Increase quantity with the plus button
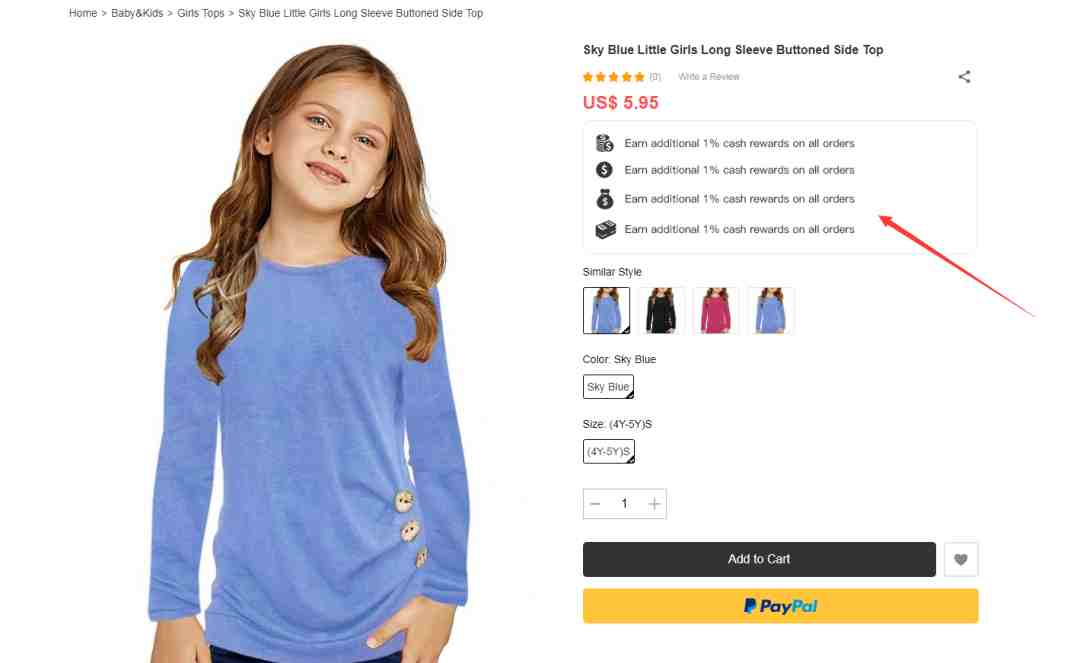Viewport: 1080px width, 663px height. [x=654, y=504]
